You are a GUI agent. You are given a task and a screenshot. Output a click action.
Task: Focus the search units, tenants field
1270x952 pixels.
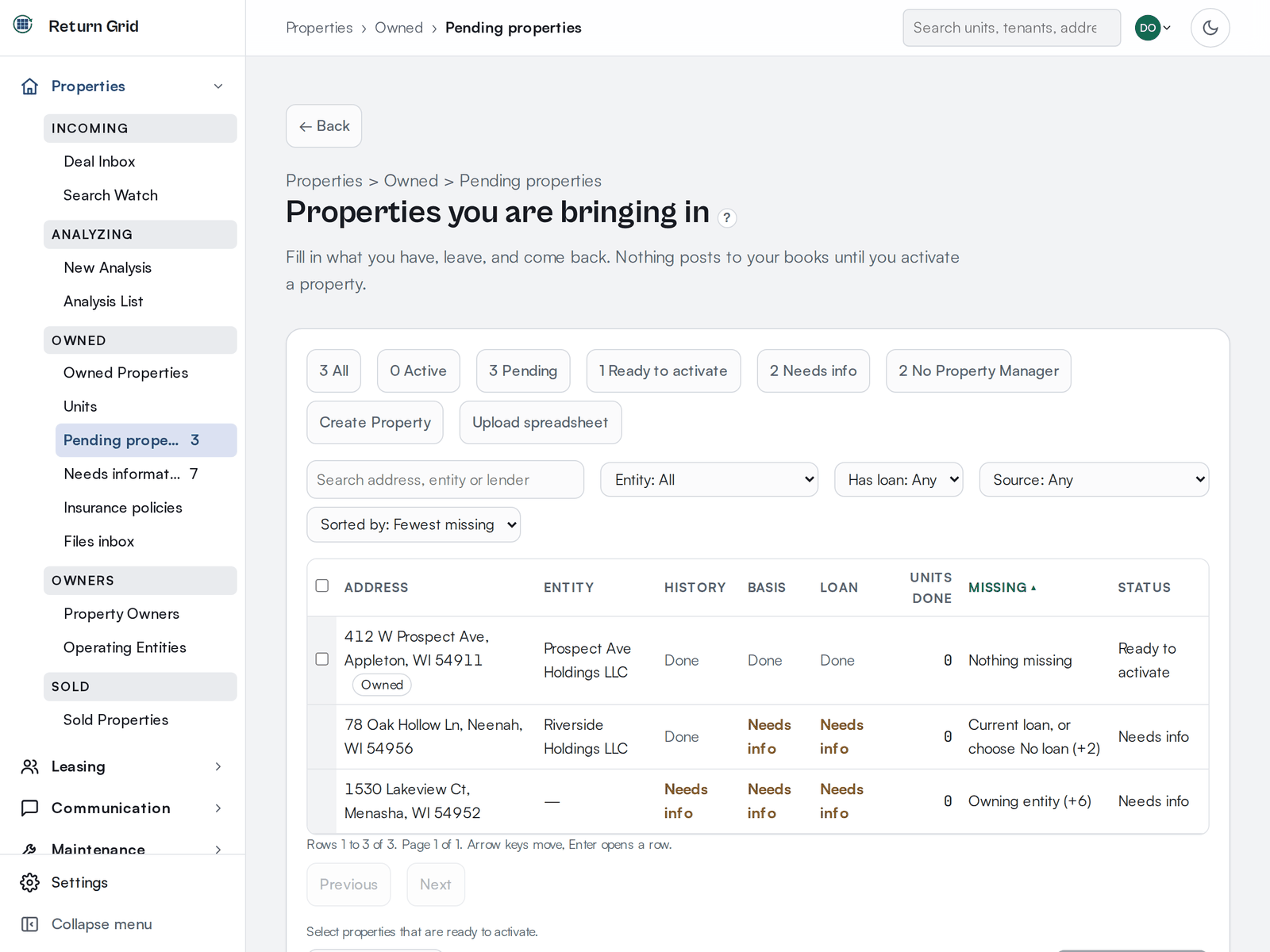pyautogui.click(x=1011, y=28)
